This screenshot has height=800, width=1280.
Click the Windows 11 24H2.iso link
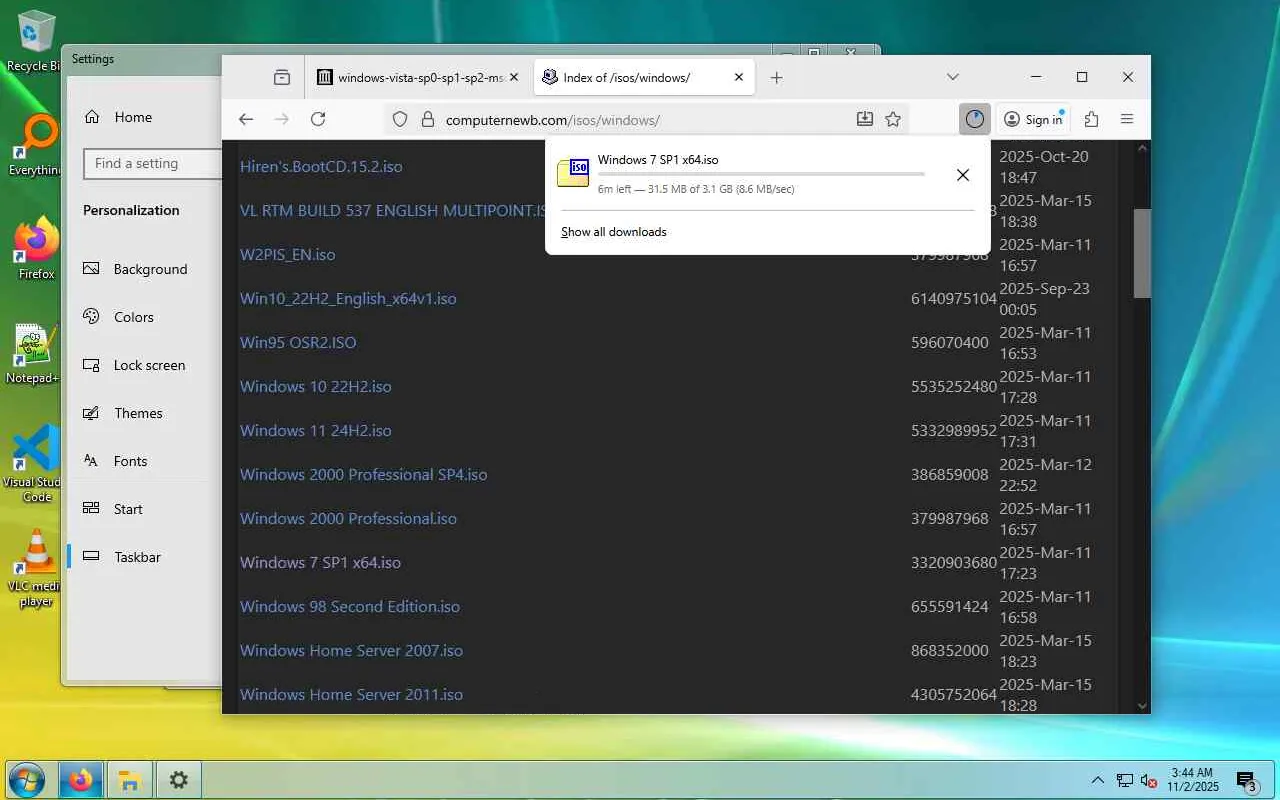(315, 430)
